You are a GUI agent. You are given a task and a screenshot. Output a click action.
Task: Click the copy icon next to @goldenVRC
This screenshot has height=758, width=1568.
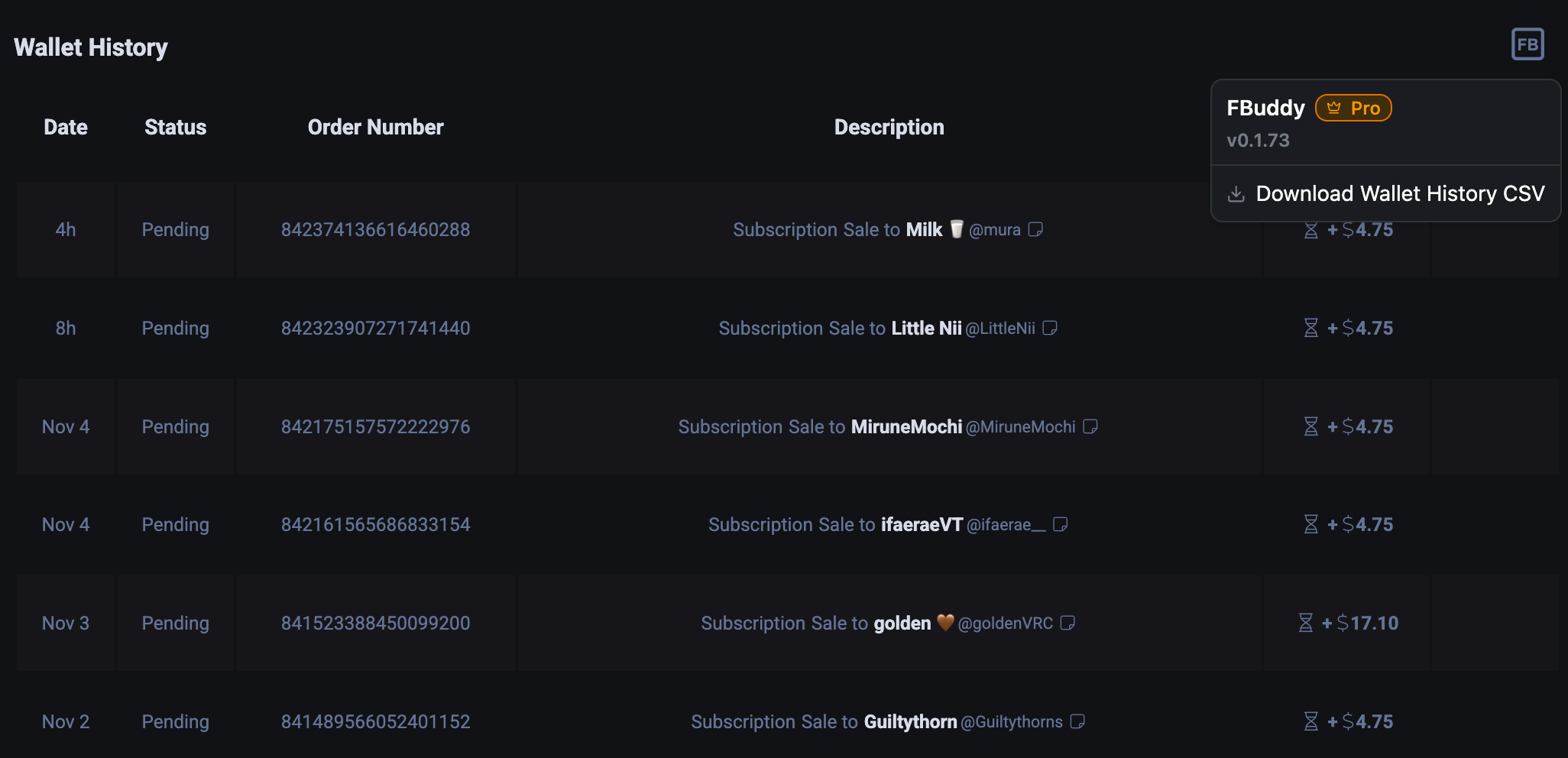[1068, 624]
